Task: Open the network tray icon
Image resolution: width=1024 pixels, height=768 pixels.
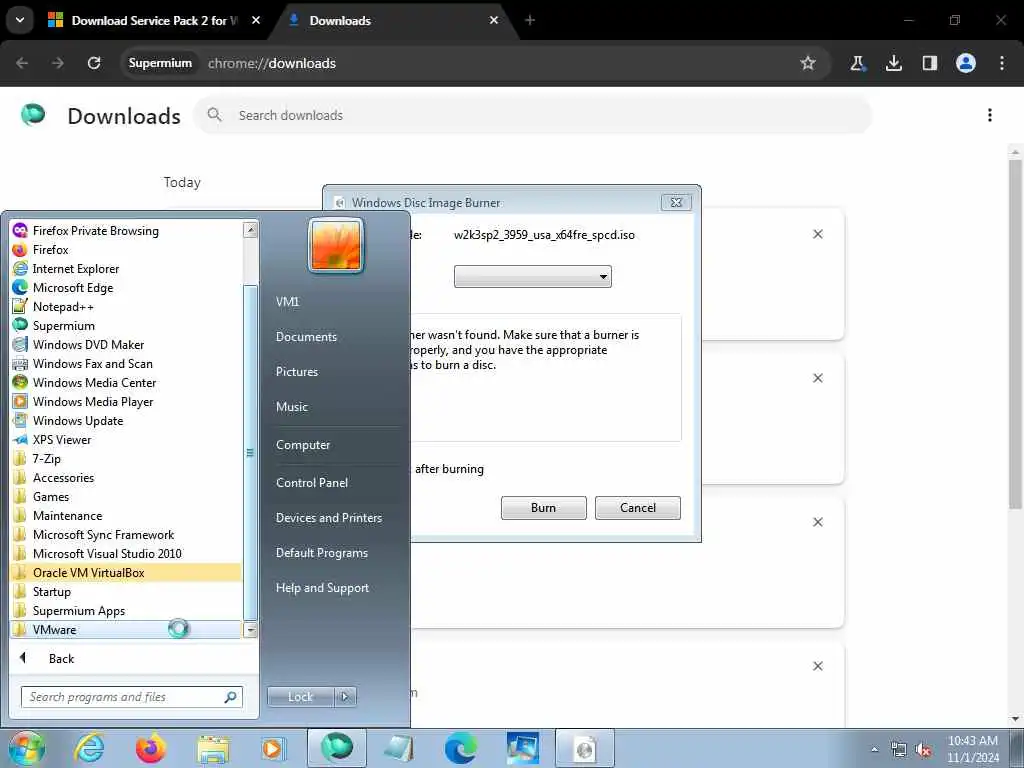Action: (899, 749)
